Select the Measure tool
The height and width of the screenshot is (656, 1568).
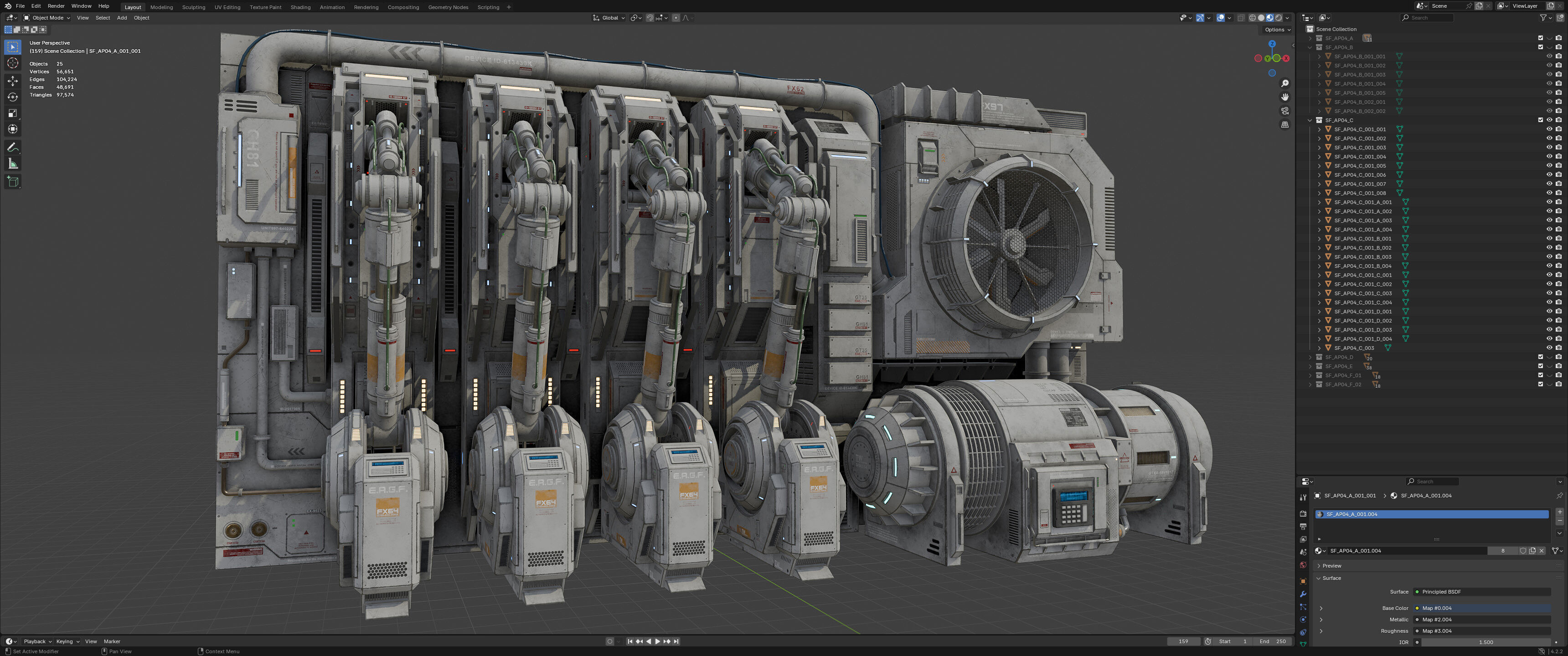pos(13,164)
